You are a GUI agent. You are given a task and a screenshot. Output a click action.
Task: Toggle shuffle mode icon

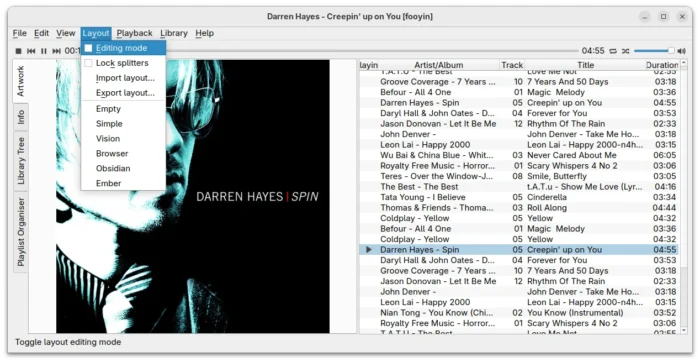click(625, 51)
